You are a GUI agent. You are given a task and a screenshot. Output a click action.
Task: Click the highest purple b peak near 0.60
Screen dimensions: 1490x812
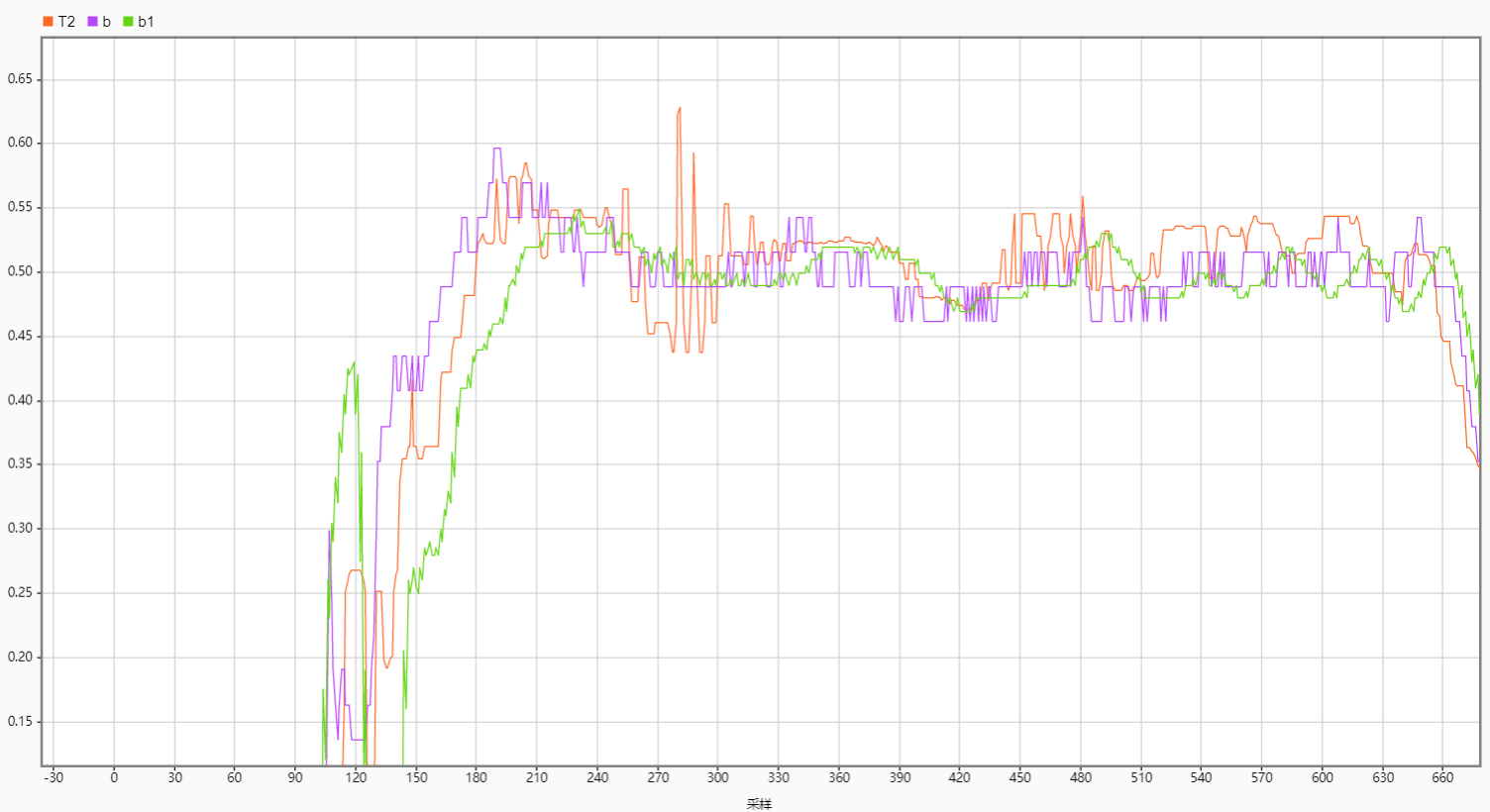click(x=496, y=149)
